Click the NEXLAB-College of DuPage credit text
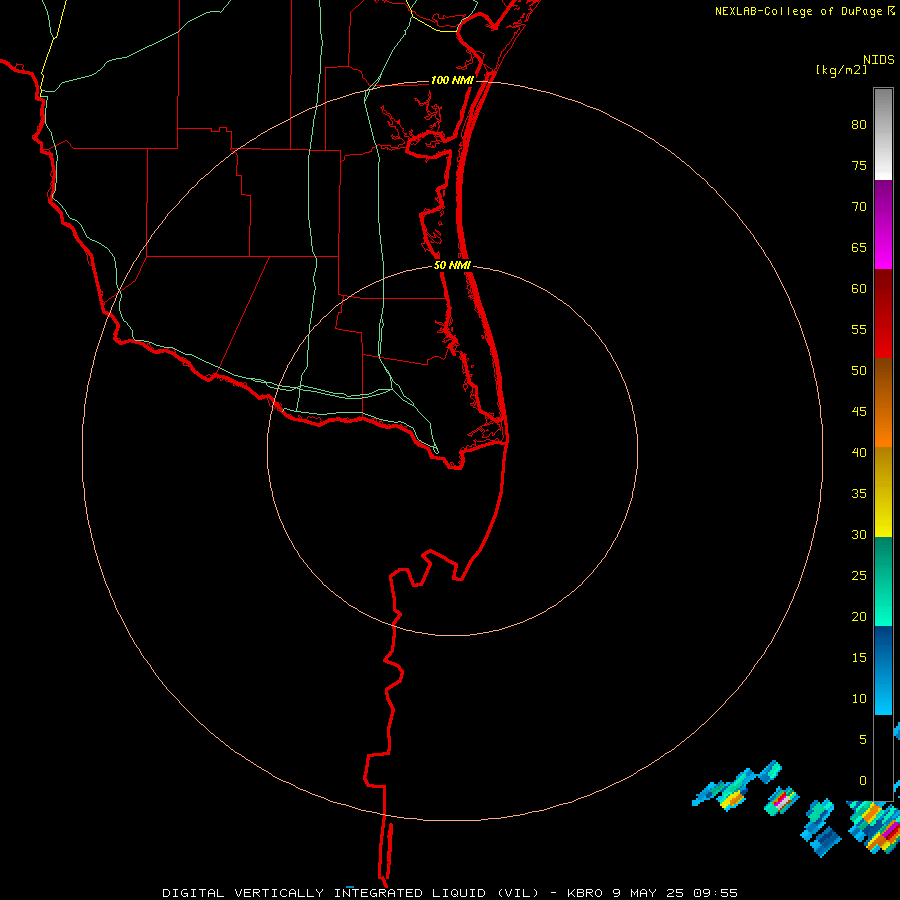 coord(799,11)
